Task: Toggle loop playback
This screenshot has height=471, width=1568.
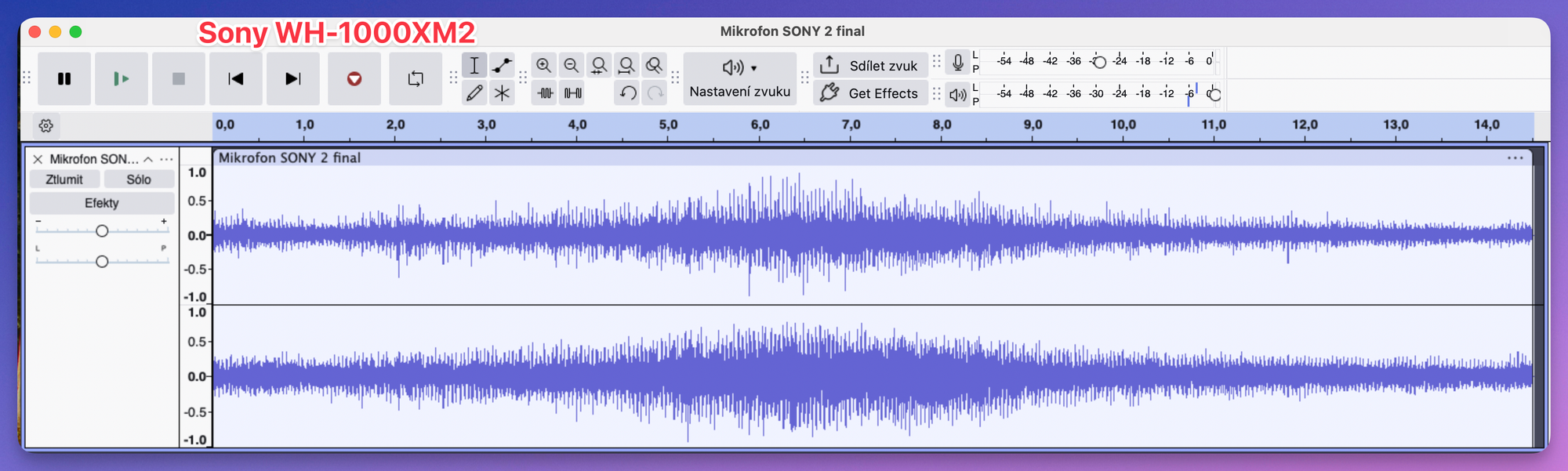Action: 416,78
